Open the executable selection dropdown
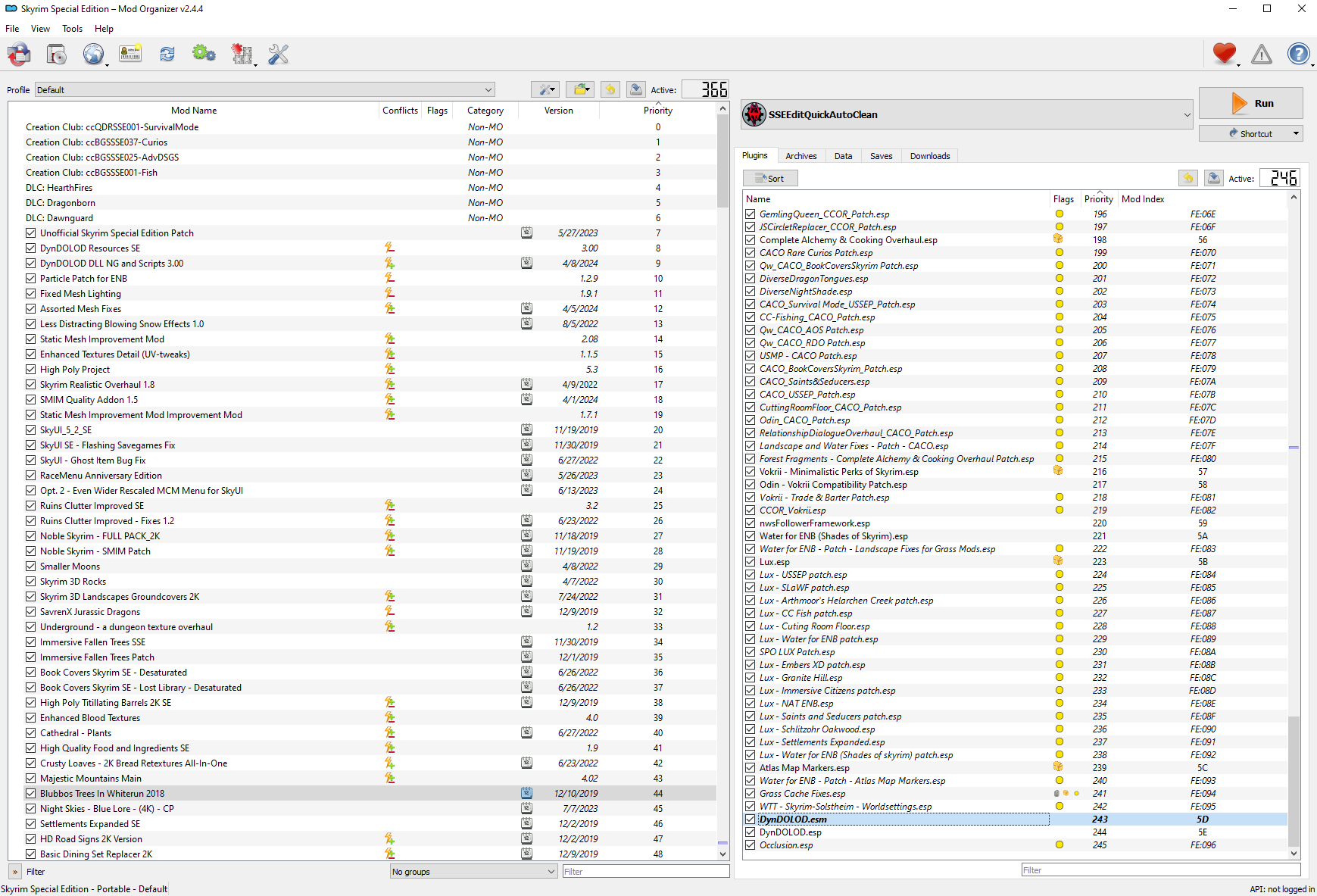This screenshot has width=1317, height=896. click(x=966, y=114)
